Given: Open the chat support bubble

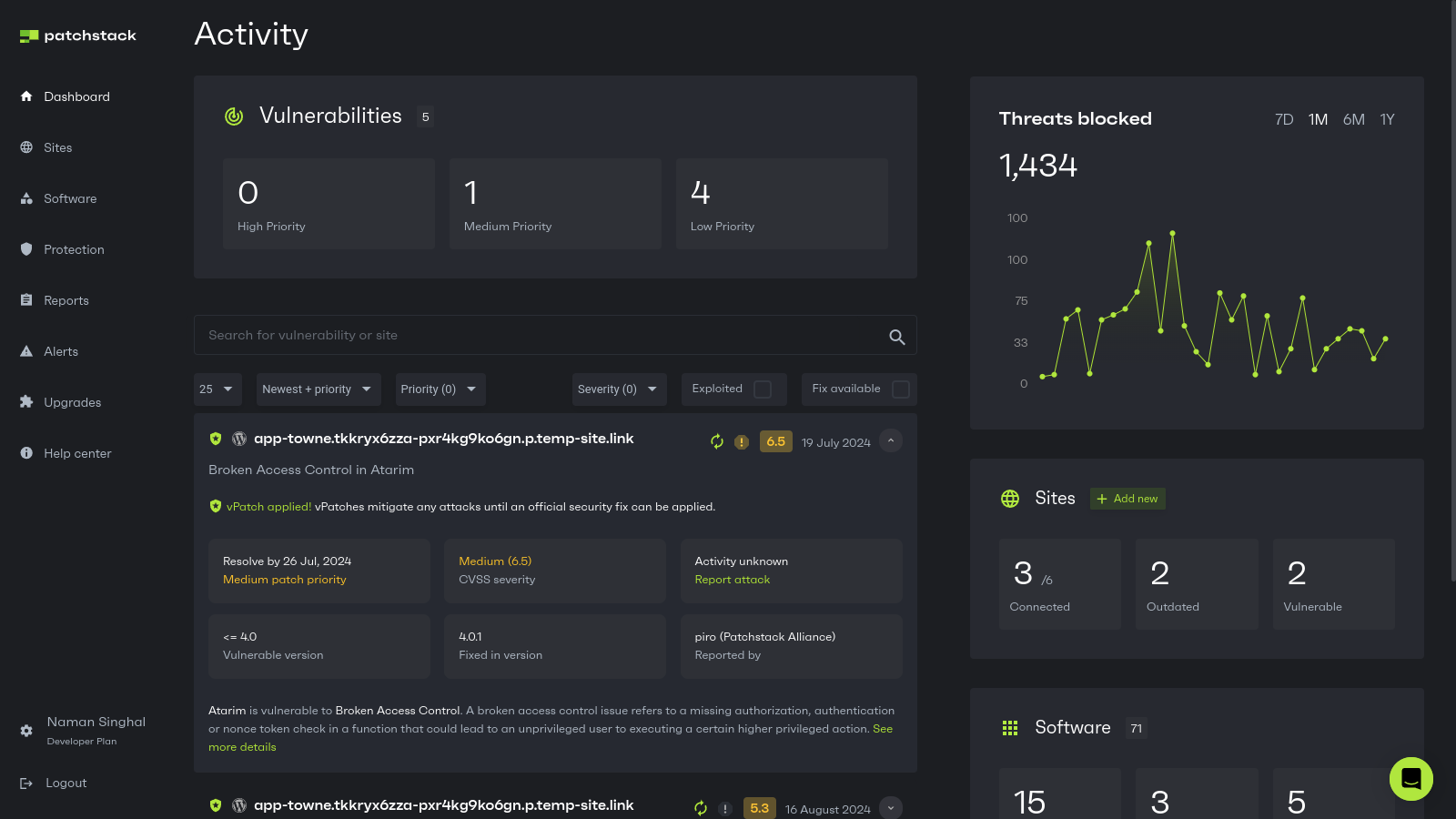Looking at the screenshot, I should point(1410,779).
